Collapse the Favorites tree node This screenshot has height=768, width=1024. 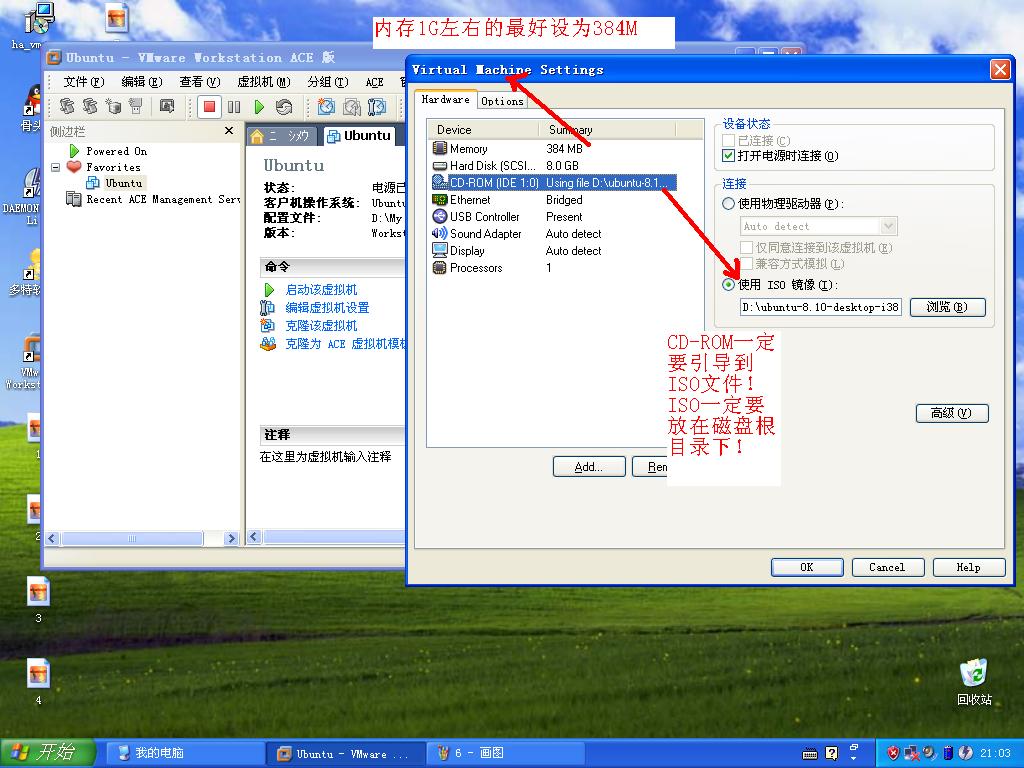coord(56,167)
